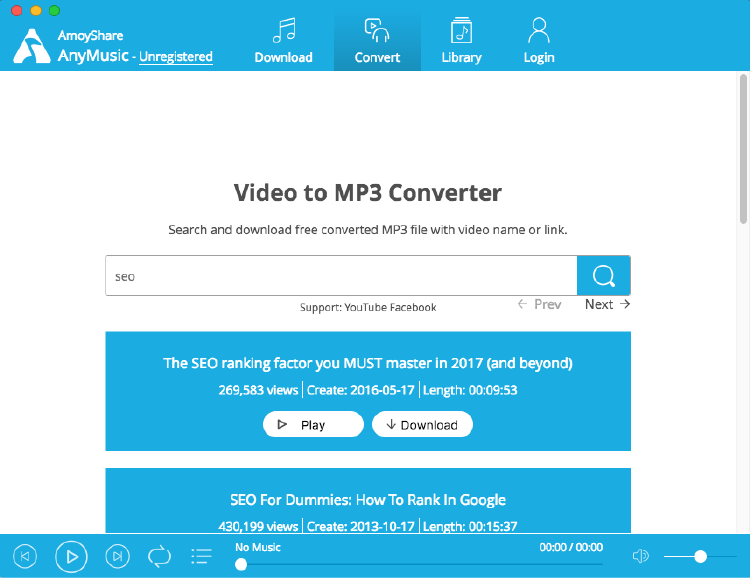Click the Video to MP3 Converter heading
The width and height of the screenshot is (750, 578).
[368, 193]
